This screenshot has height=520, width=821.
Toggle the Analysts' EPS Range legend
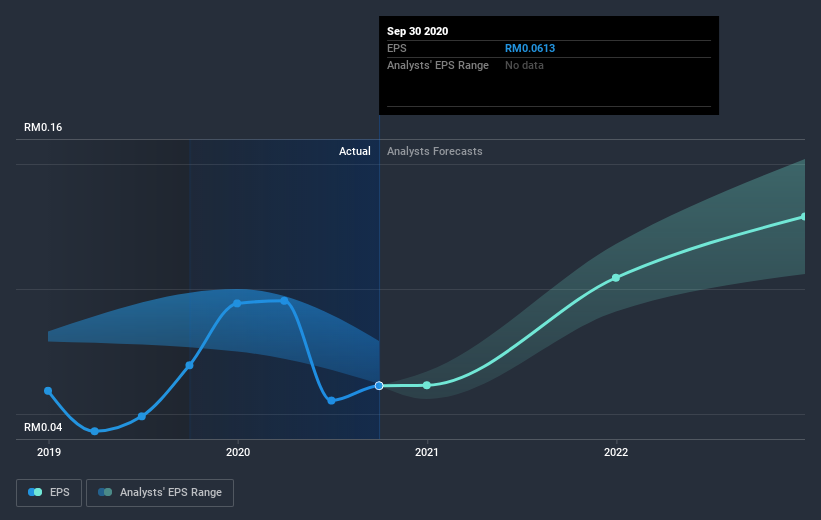pyautogui.click(x=160, y=493)
